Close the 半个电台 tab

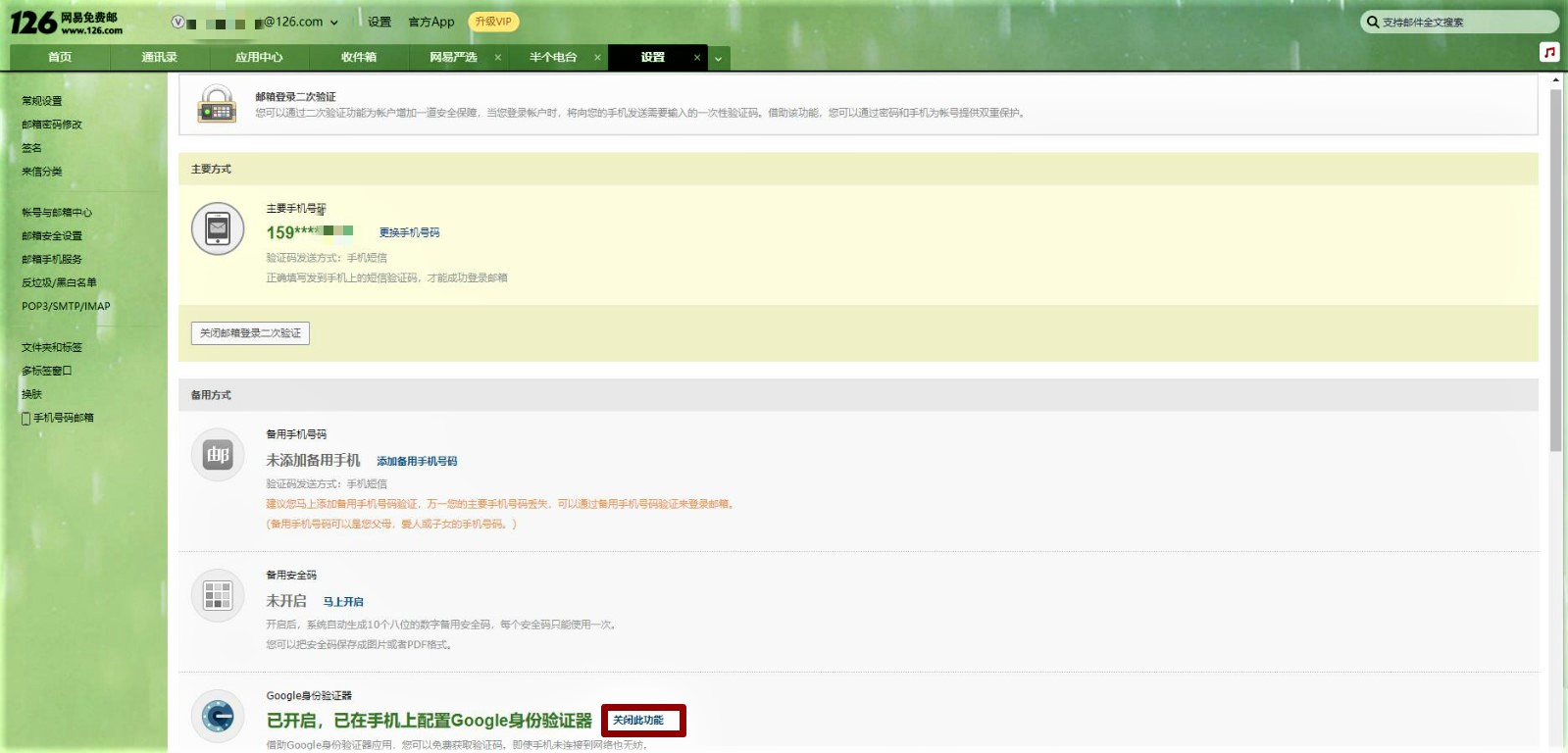[597, 58]
